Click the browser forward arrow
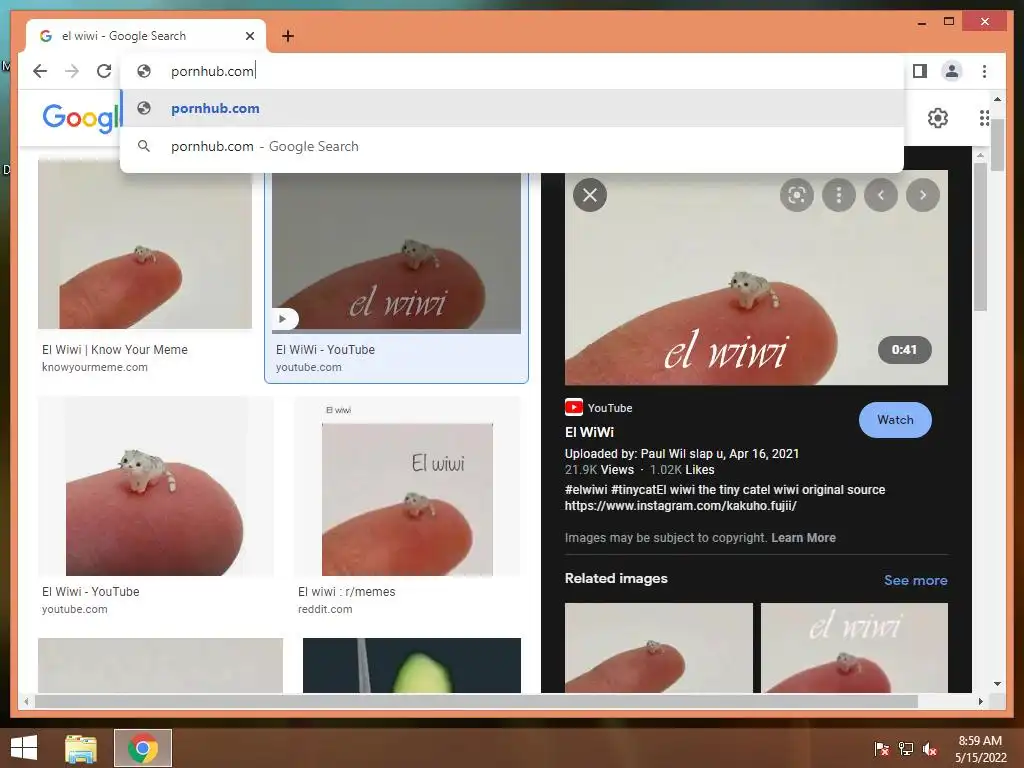 pos(72,71)
